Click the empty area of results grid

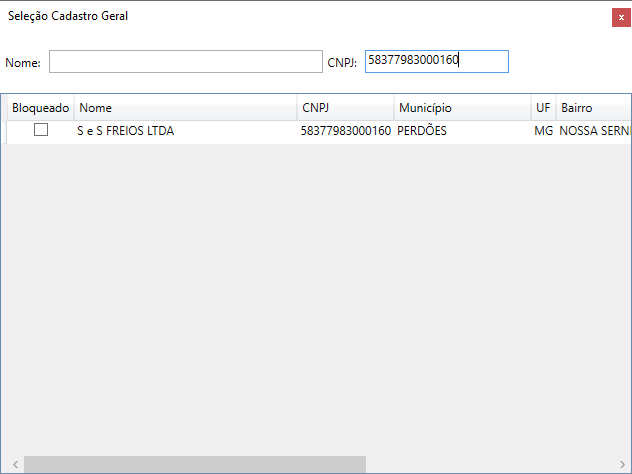(315, 300)
